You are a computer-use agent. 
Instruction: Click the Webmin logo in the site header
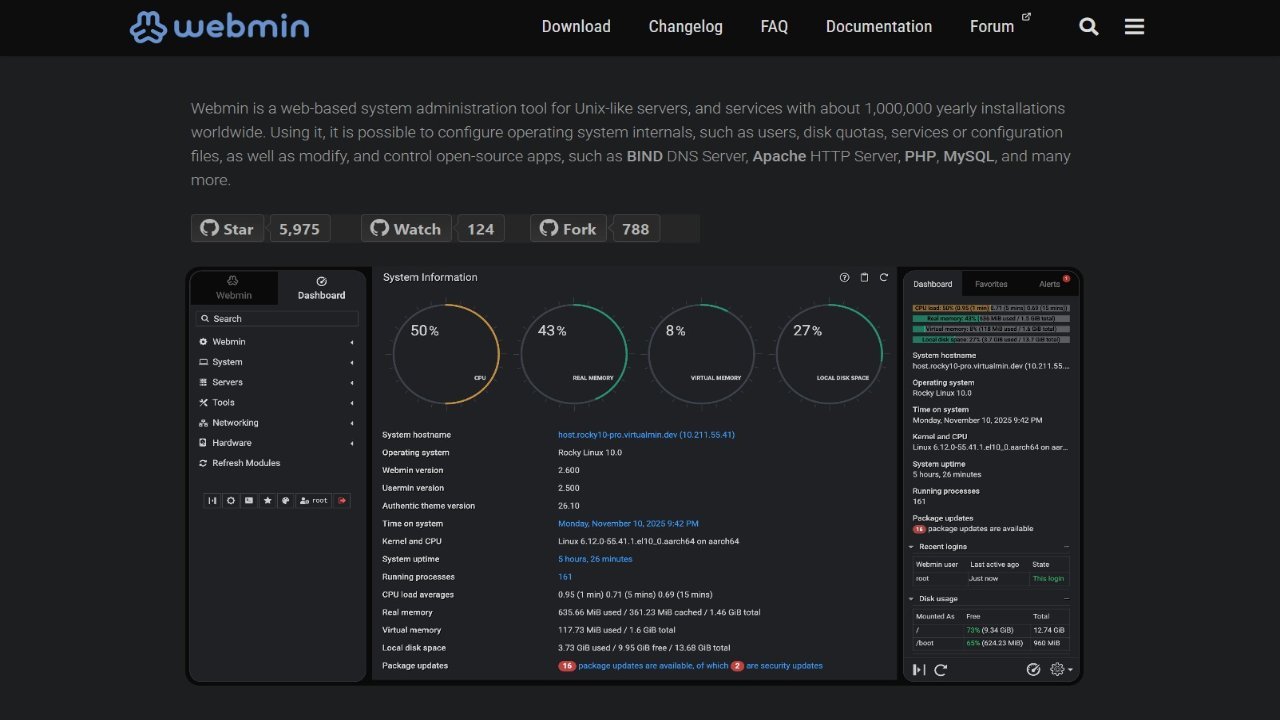coord(219,27)
